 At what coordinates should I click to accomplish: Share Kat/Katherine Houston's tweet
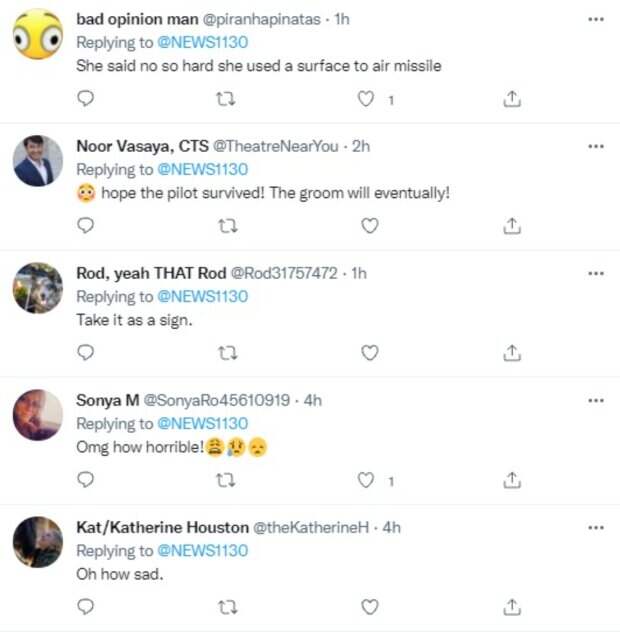511,606
